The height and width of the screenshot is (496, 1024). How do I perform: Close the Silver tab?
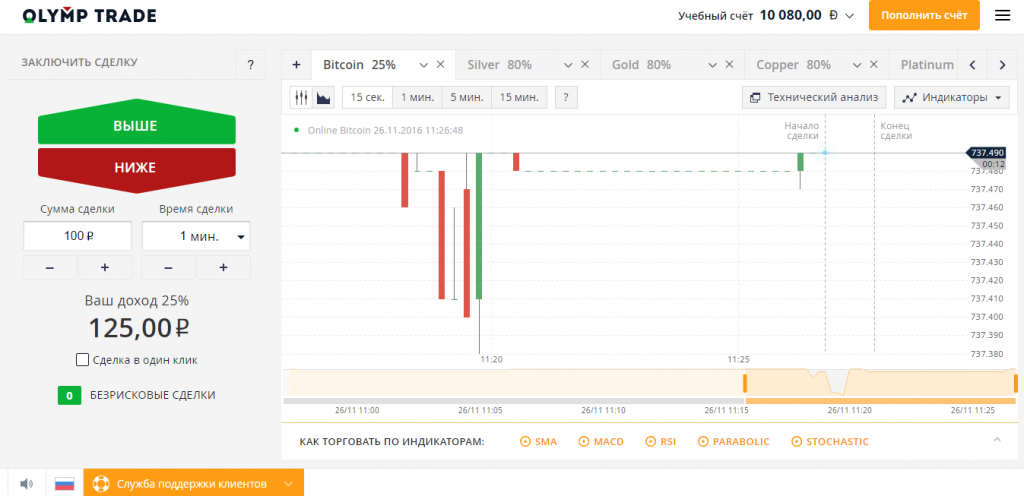[585, 65]
